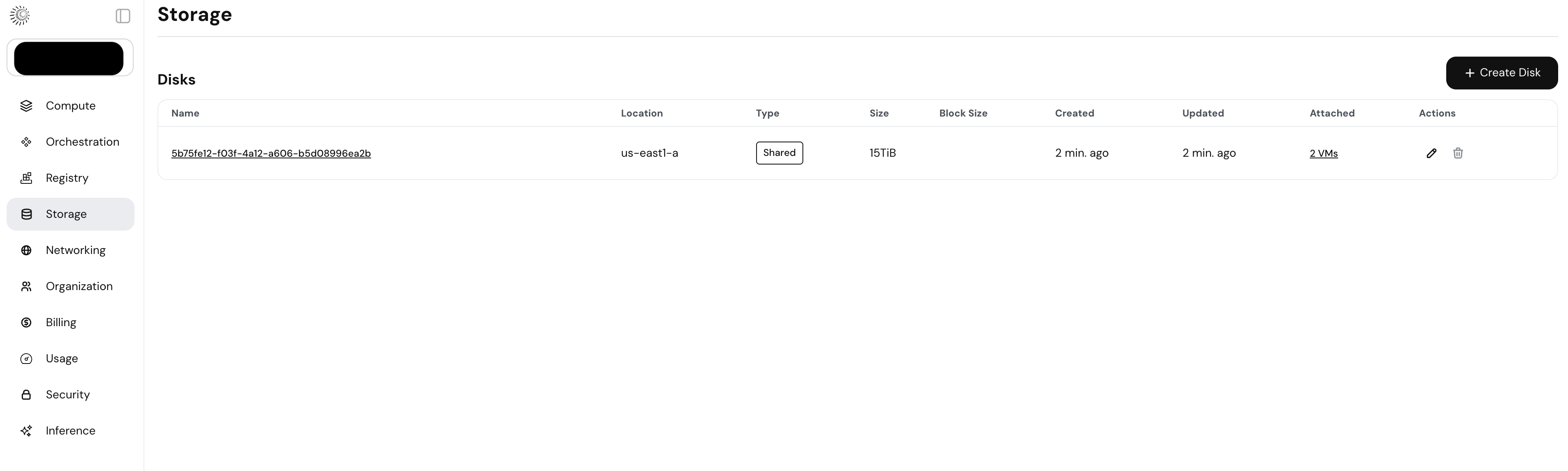The height and width of the screenshot is (471, 1568).
Task: Click the Registry icon in sidebar
Action: [26, 178]
